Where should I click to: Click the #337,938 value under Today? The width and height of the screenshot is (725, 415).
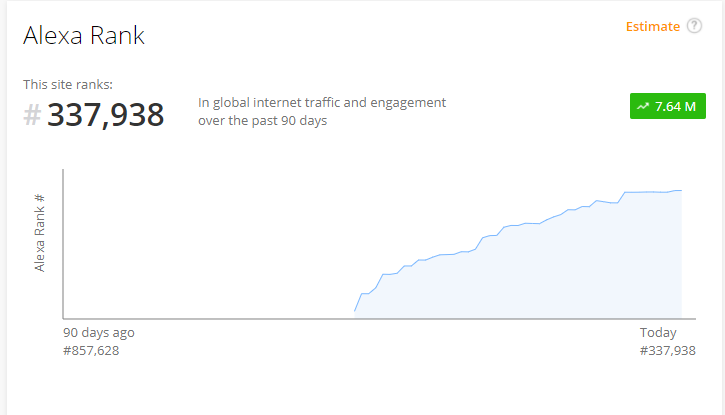coord(668,350)
